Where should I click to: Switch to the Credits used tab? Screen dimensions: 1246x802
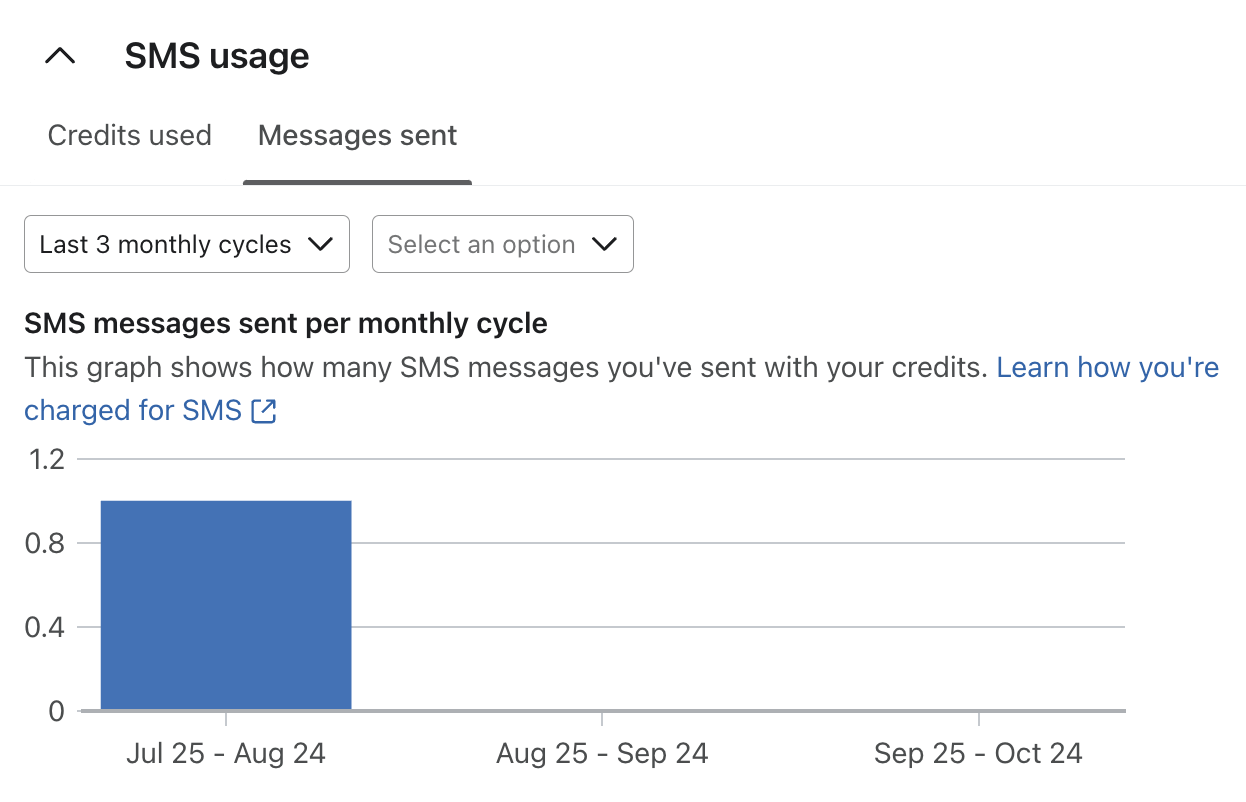129,135
